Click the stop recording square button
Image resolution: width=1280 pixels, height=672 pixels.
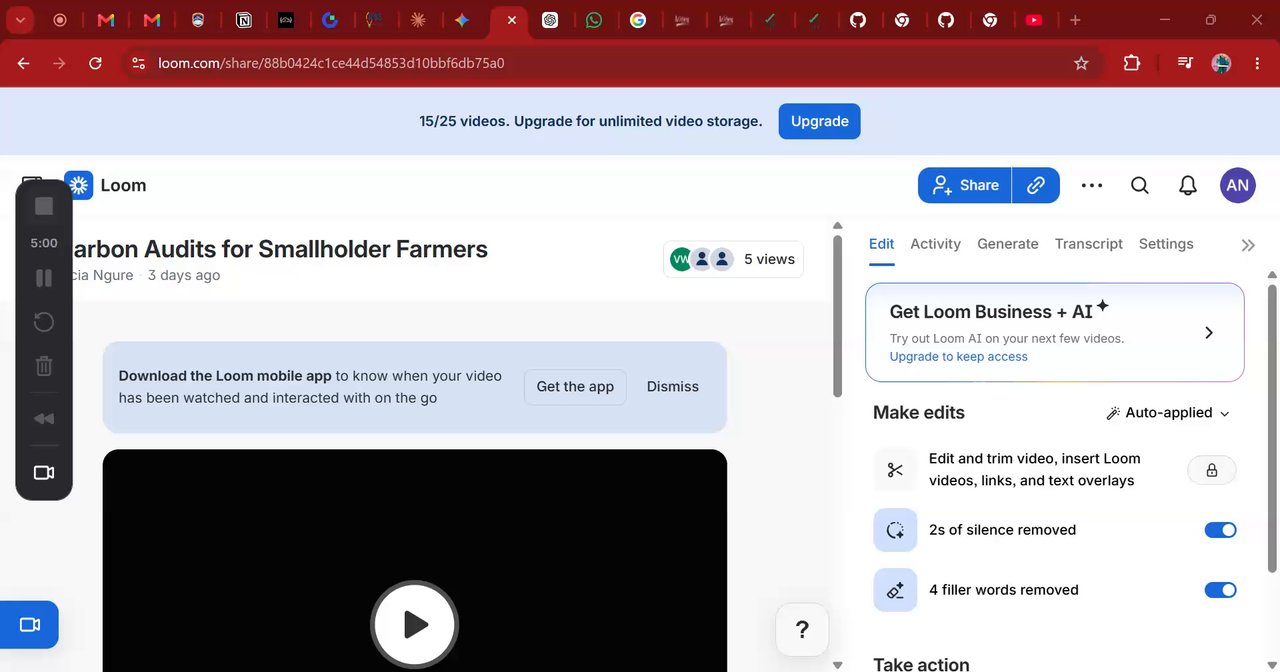(x=44, y=206)
